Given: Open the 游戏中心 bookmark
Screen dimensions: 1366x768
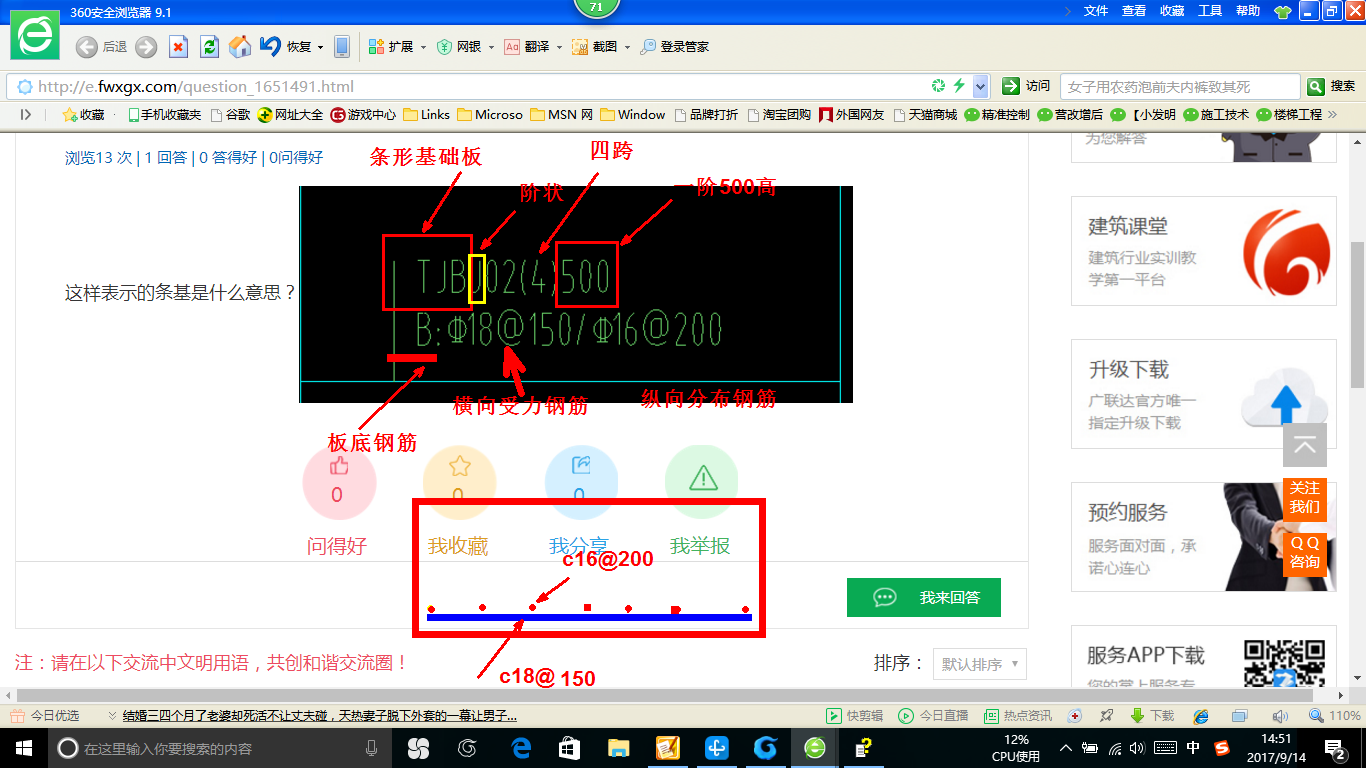Looking at the screenshot, I should pyautogui.click(x=363, y=115).
